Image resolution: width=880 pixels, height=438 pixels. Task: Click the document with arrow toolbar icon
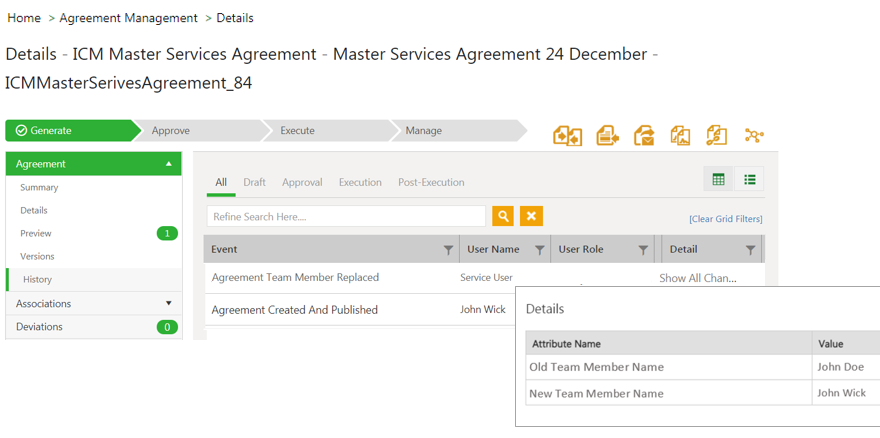[607, 136]
